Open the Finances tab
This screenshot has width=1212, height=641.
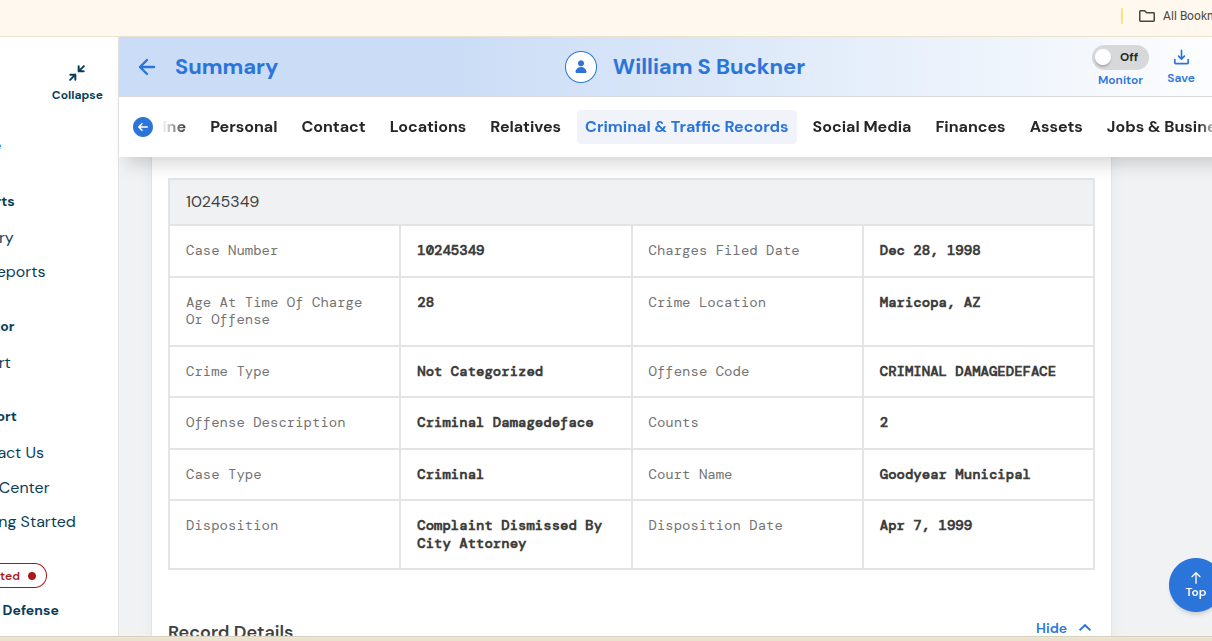(x=969, y=126)
